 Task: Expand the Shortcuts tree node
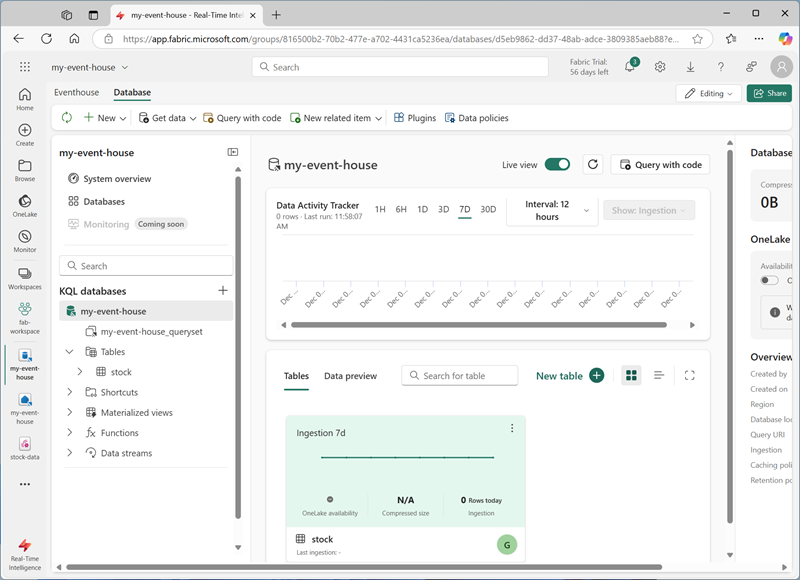pyautogui.click(x=69, y=392)
